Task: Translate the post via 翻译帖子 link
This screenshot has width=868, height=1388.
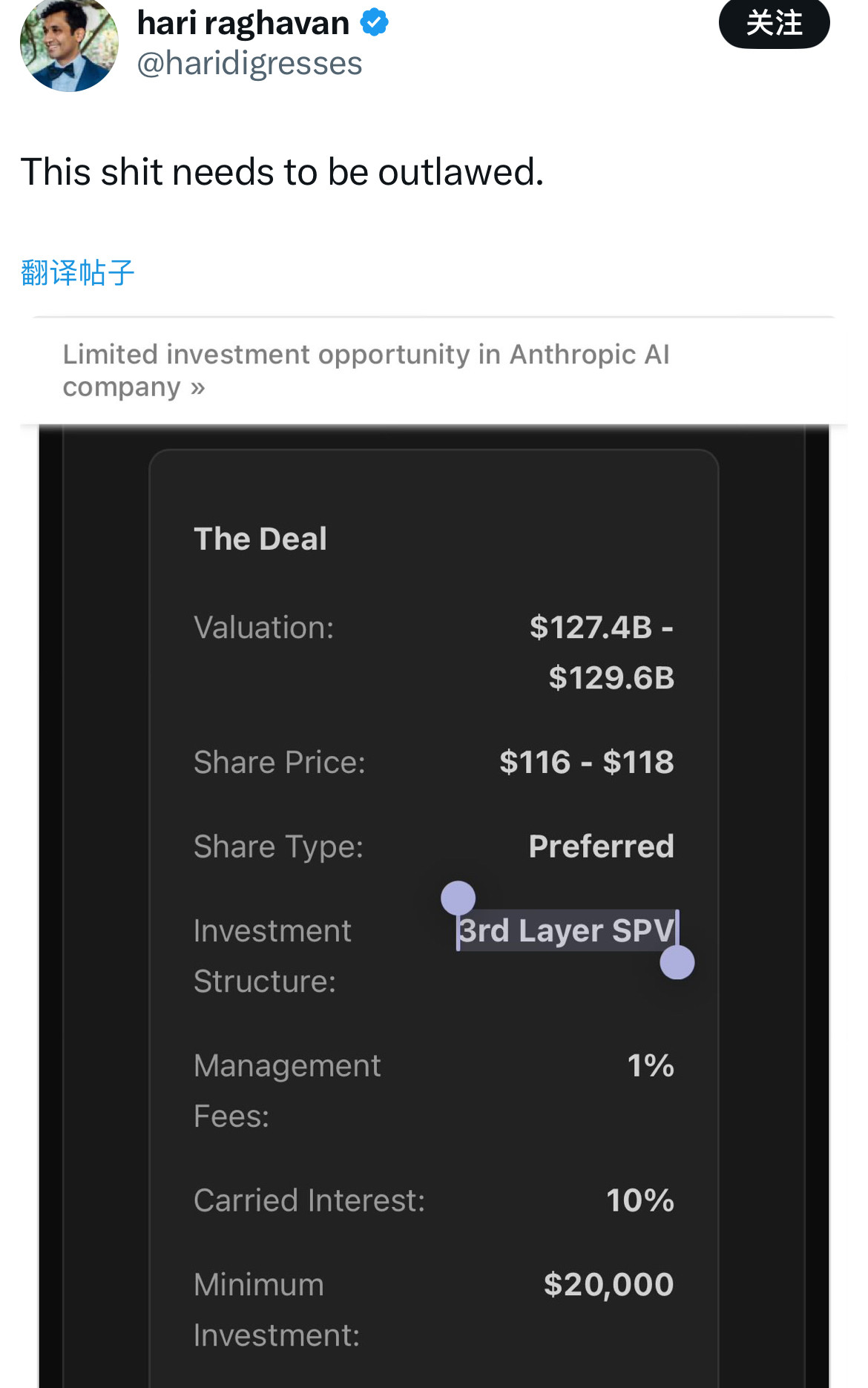Action: coord(77,272)
